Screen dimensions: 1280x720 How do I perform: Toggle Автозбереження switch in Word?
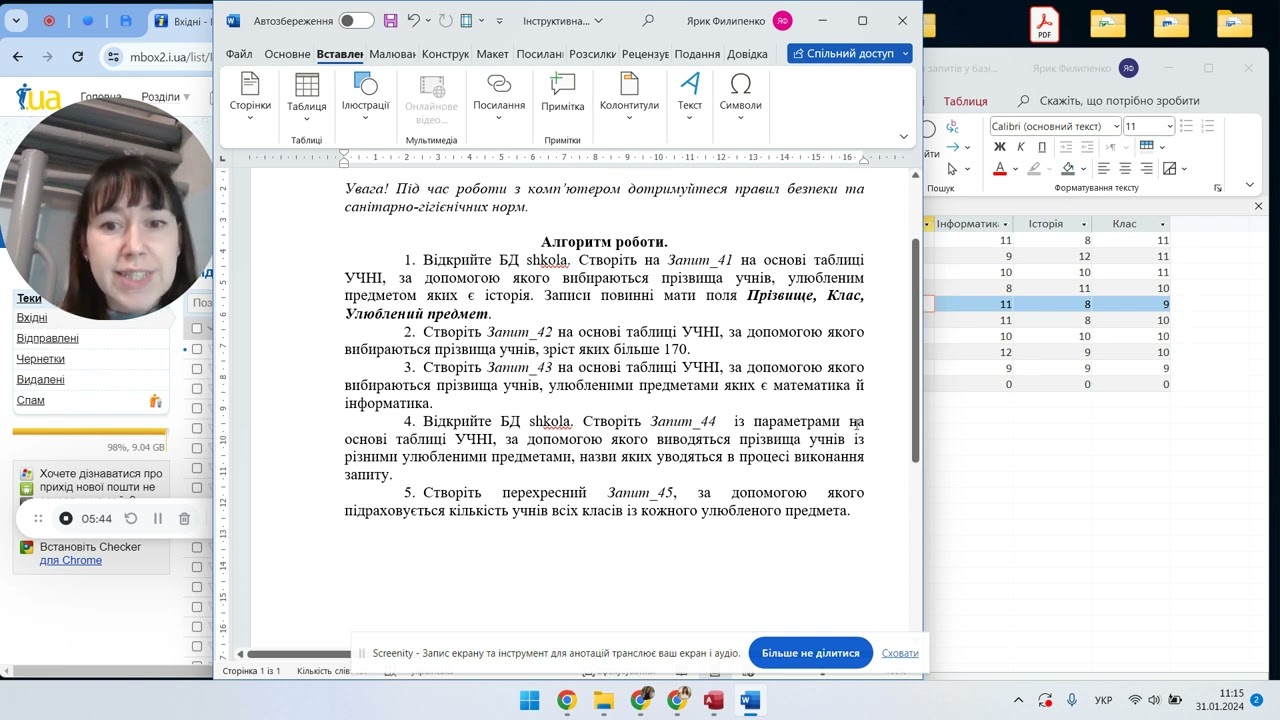click(x=356, y=21)
